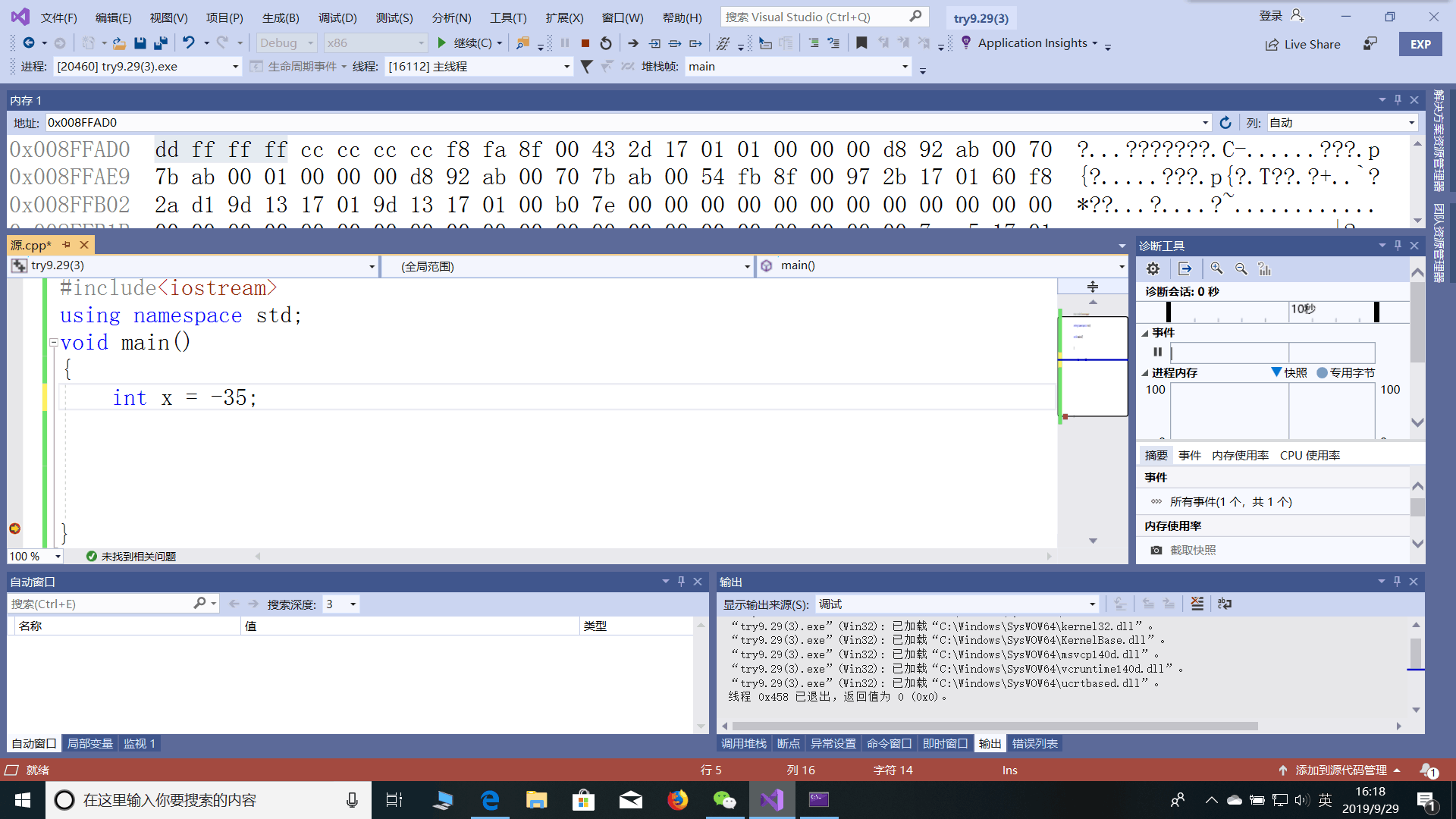Open the Live Share session button

point(1302,44)
